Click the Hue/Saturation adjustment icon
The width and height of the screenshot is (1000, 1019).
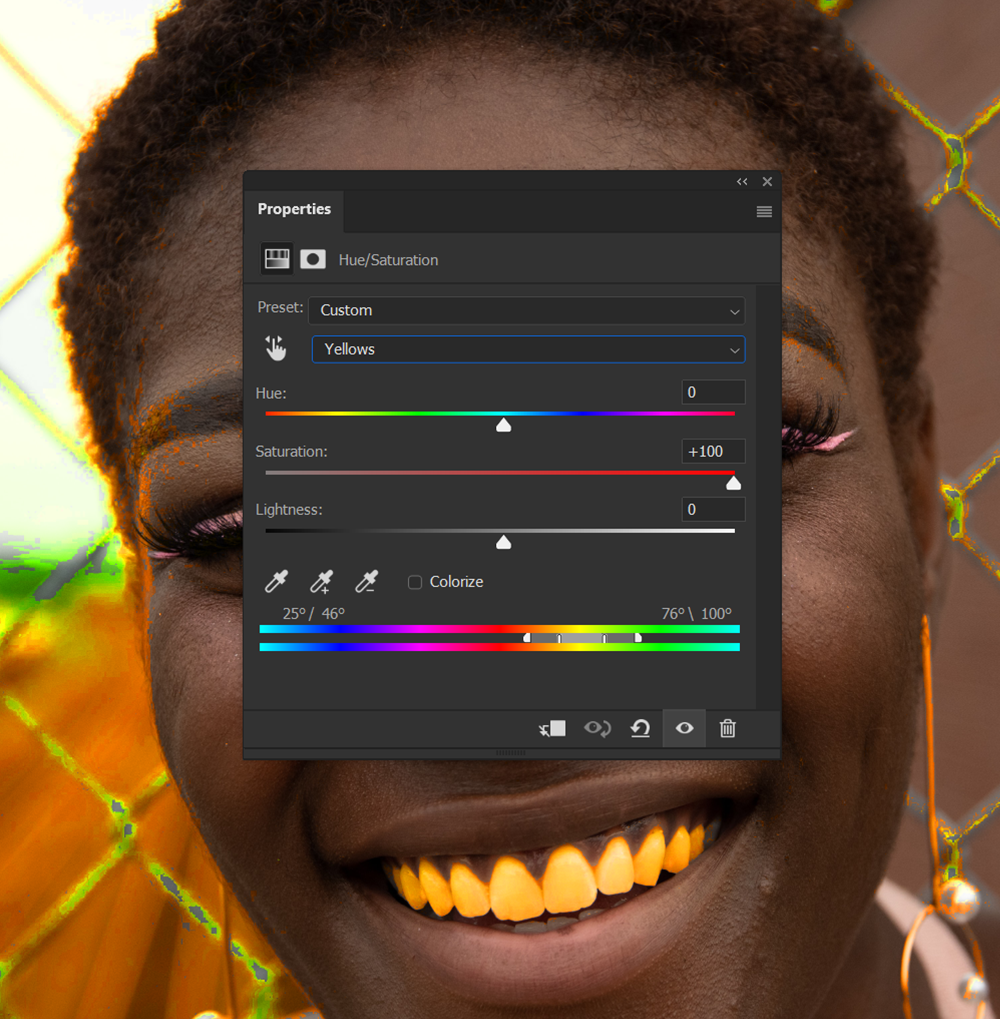pyautogui.click(x=277, y=259)
